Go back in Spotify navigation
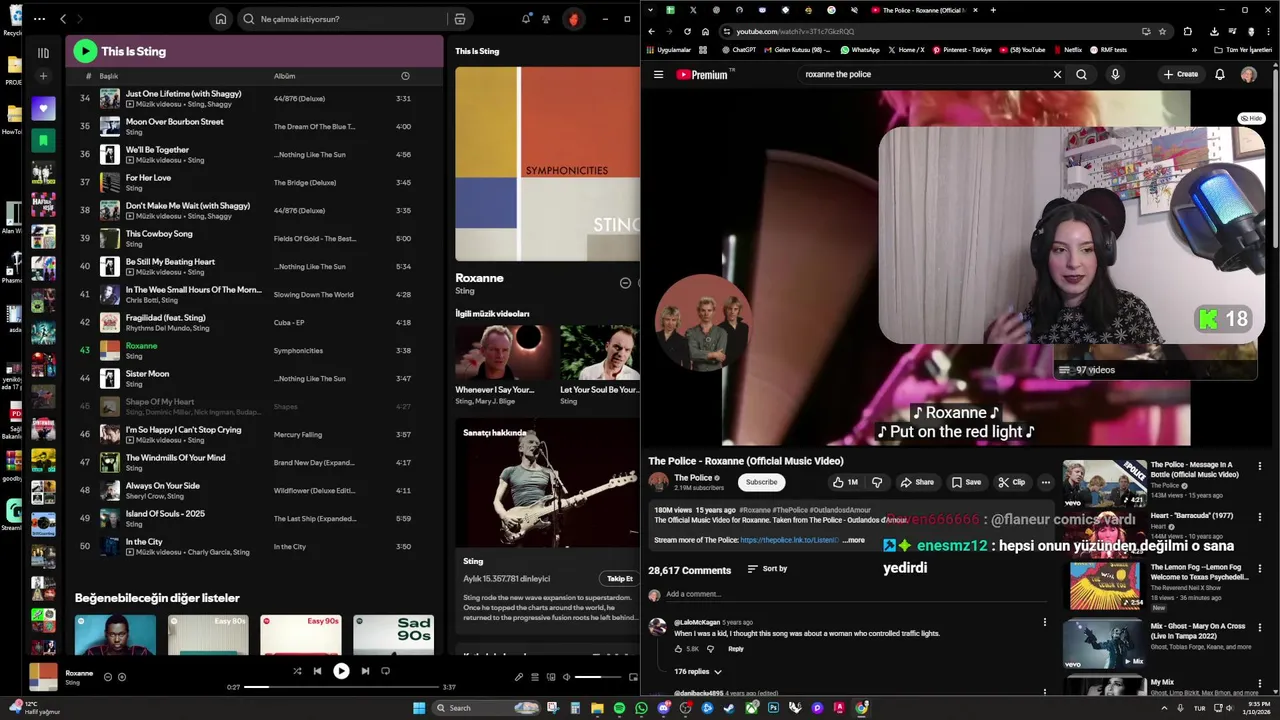This screenshot has height=720, width=1280. [x=63, y=19]
